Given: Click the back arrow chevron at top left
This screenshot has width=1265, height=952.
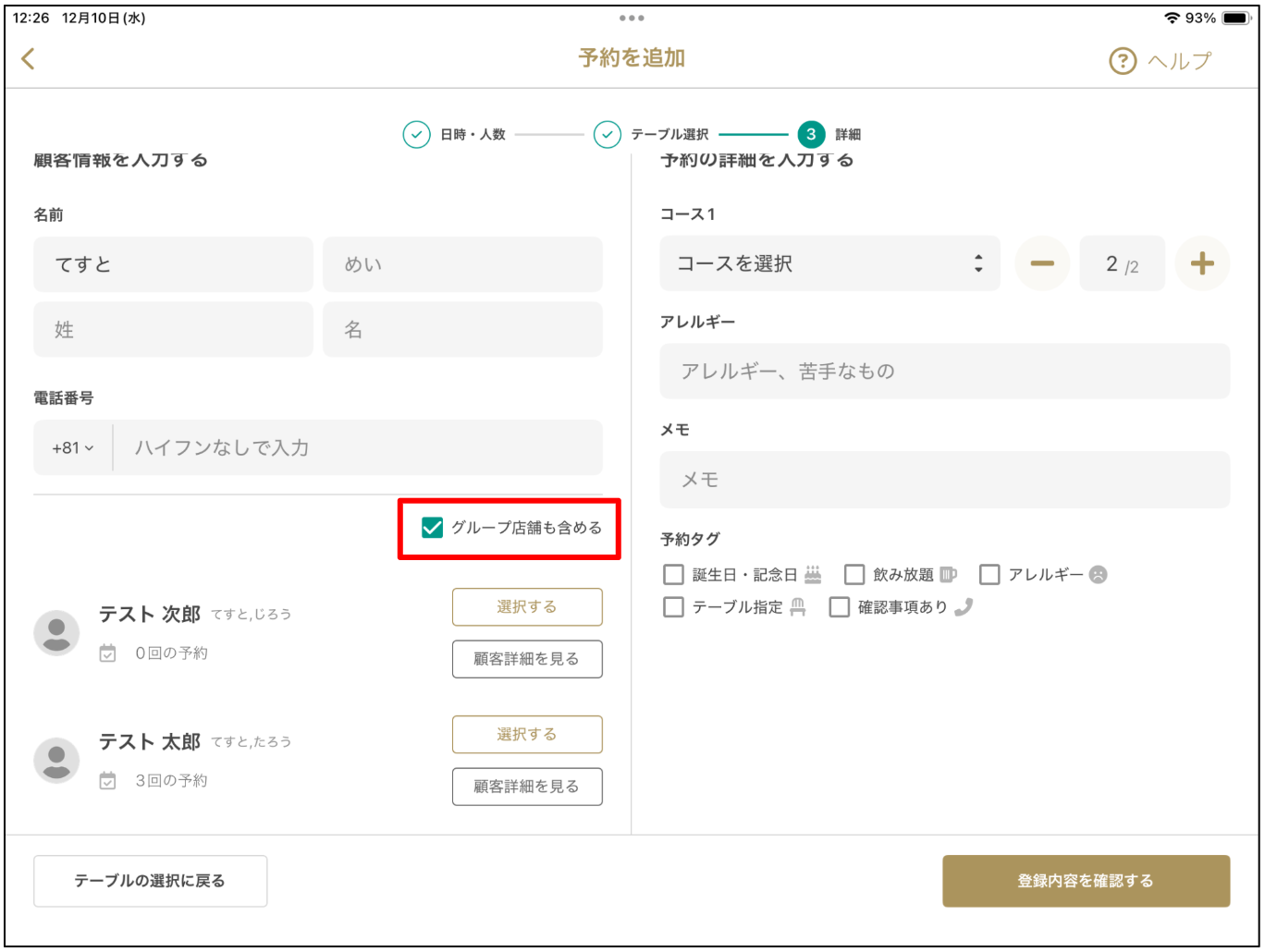Looking at the screenshot, I should click(x=29, y=58).
